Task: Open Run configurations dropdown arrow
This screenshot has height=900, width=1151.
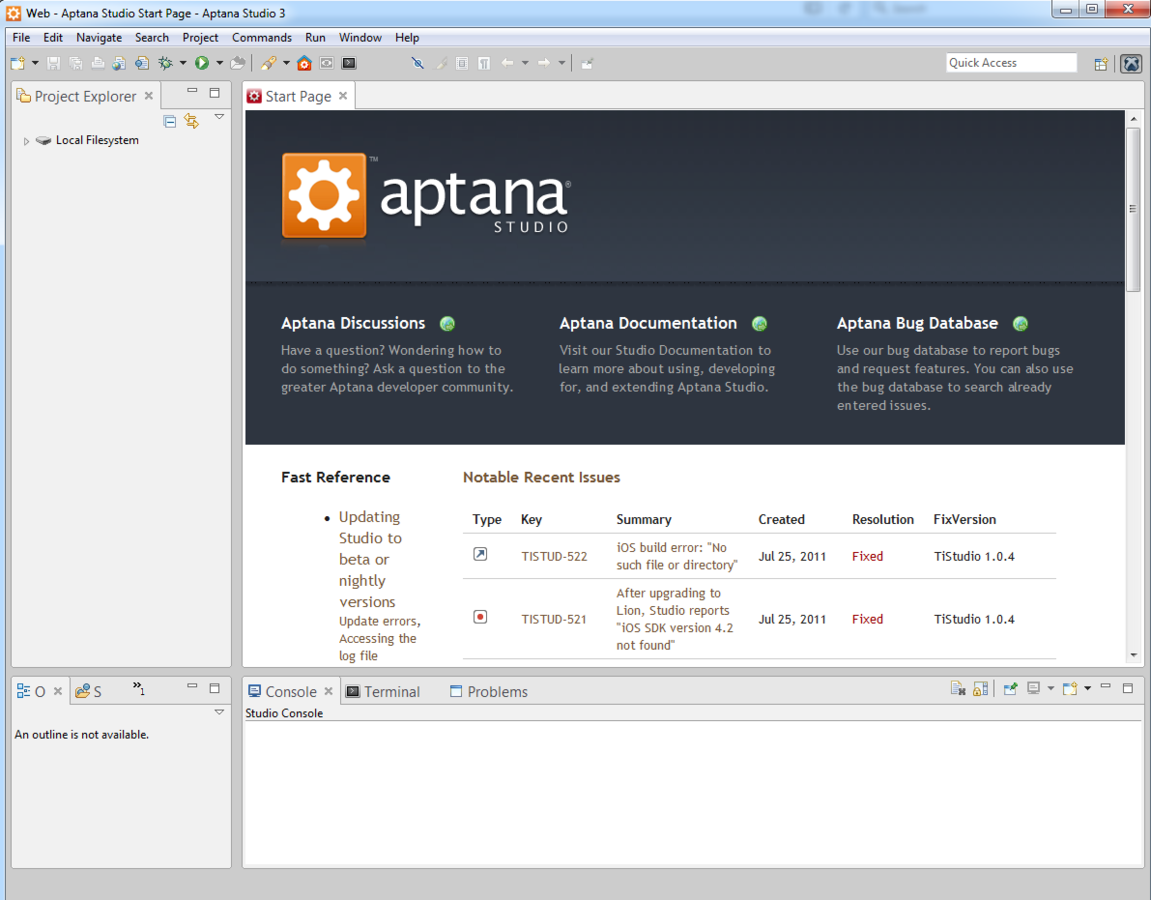Action: coord(219,63)
